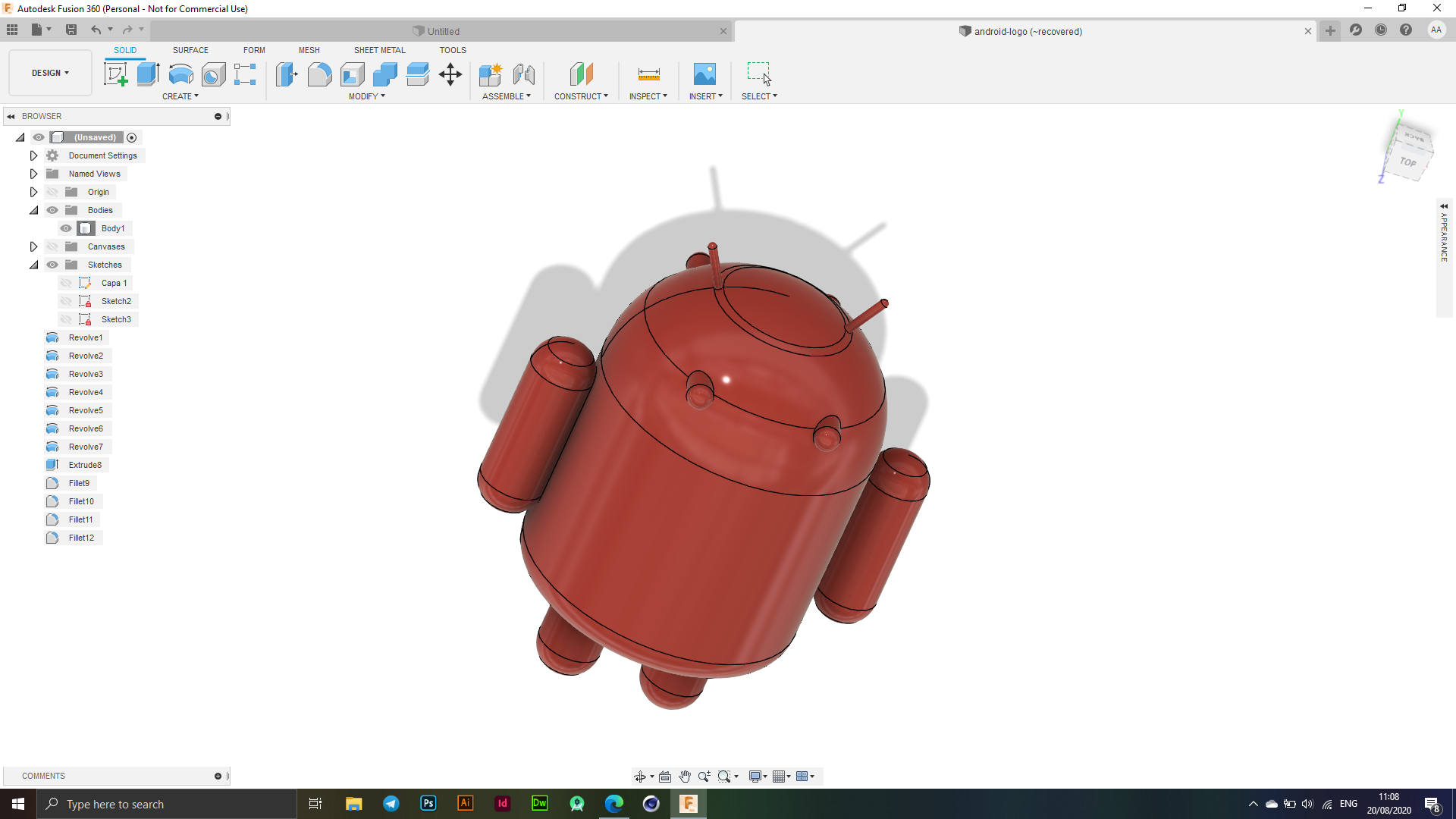The image size is (1456, 819).
Task: Select the Revolve tool in toolbar
Action: (x=180, y=74)
